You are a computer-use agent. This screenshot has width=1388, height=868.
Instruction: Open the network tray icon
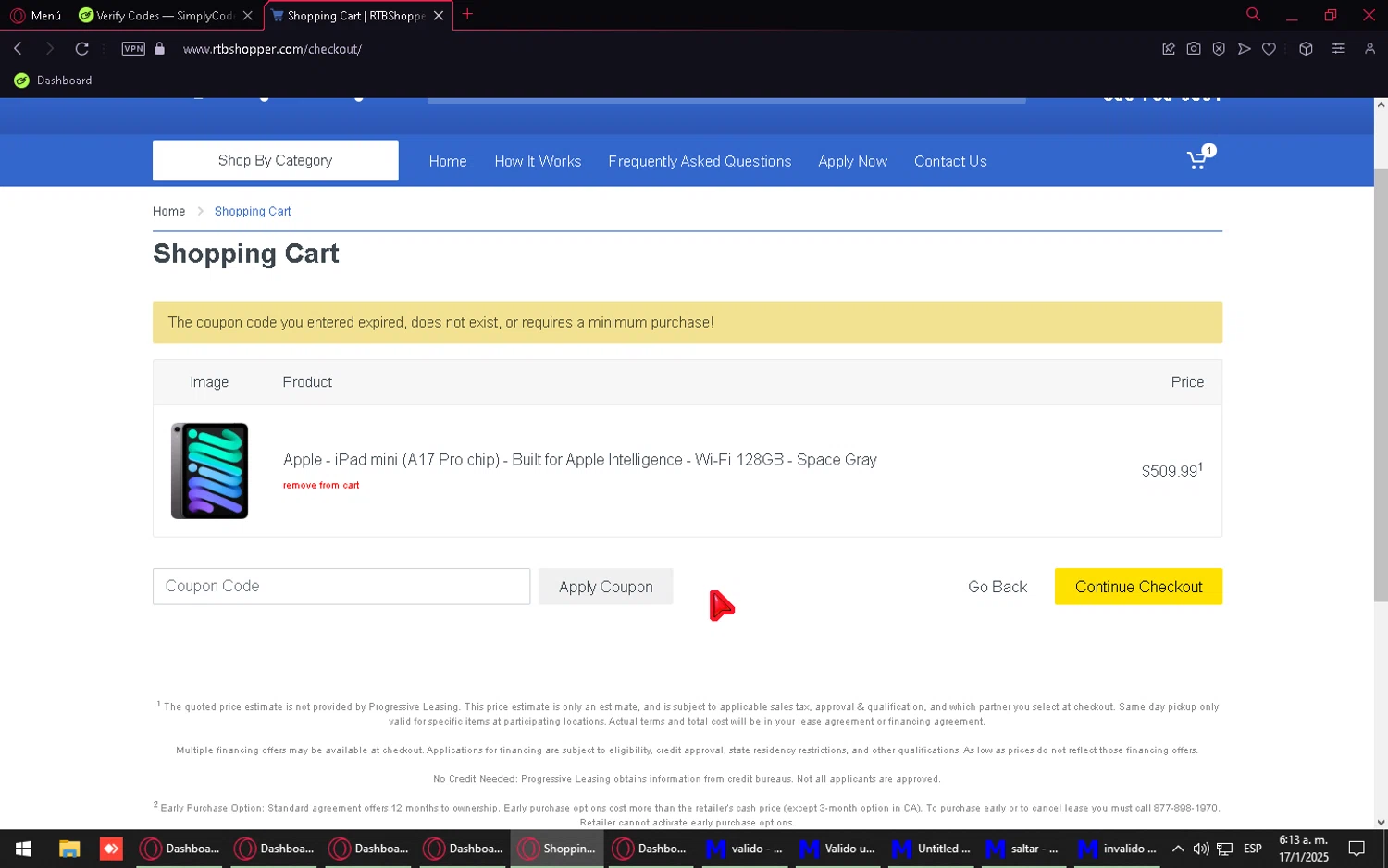point(1225,849)
